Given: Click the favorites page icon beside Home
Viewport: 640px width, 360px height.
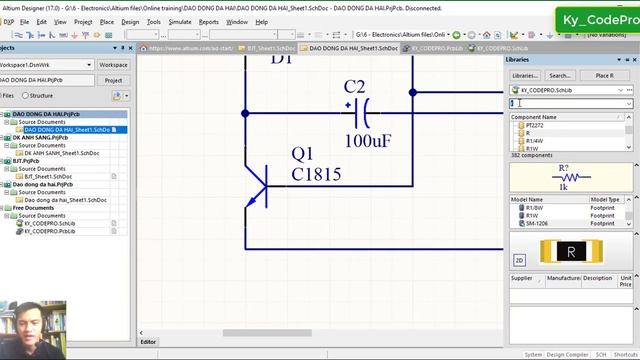Looking at the screenshot, I should click(498, 35).
